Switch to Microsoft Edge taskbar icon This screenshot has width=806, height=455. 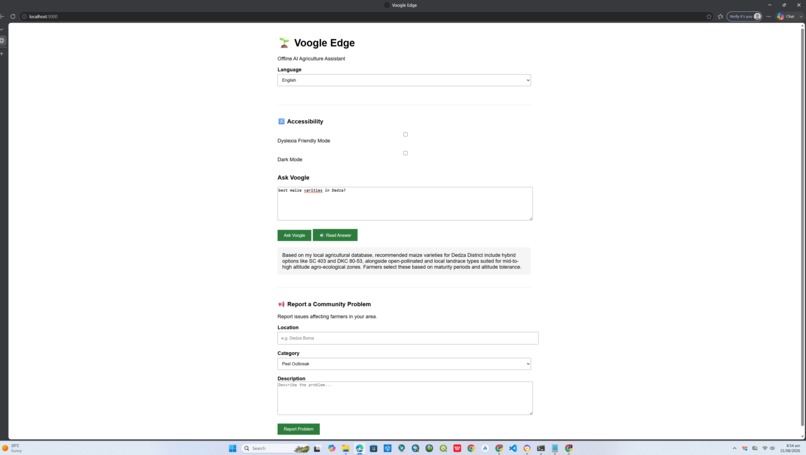coord(359,448)
